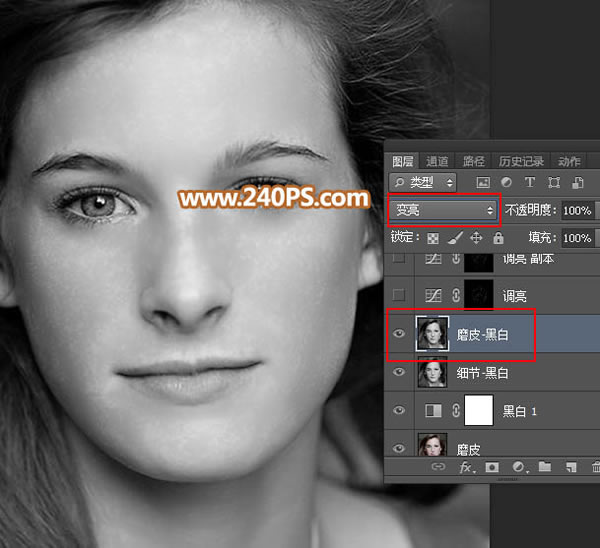Mask link chain on 调亮 layer
The width and height of the screenshot is (600, 548).
pos(456,295)
